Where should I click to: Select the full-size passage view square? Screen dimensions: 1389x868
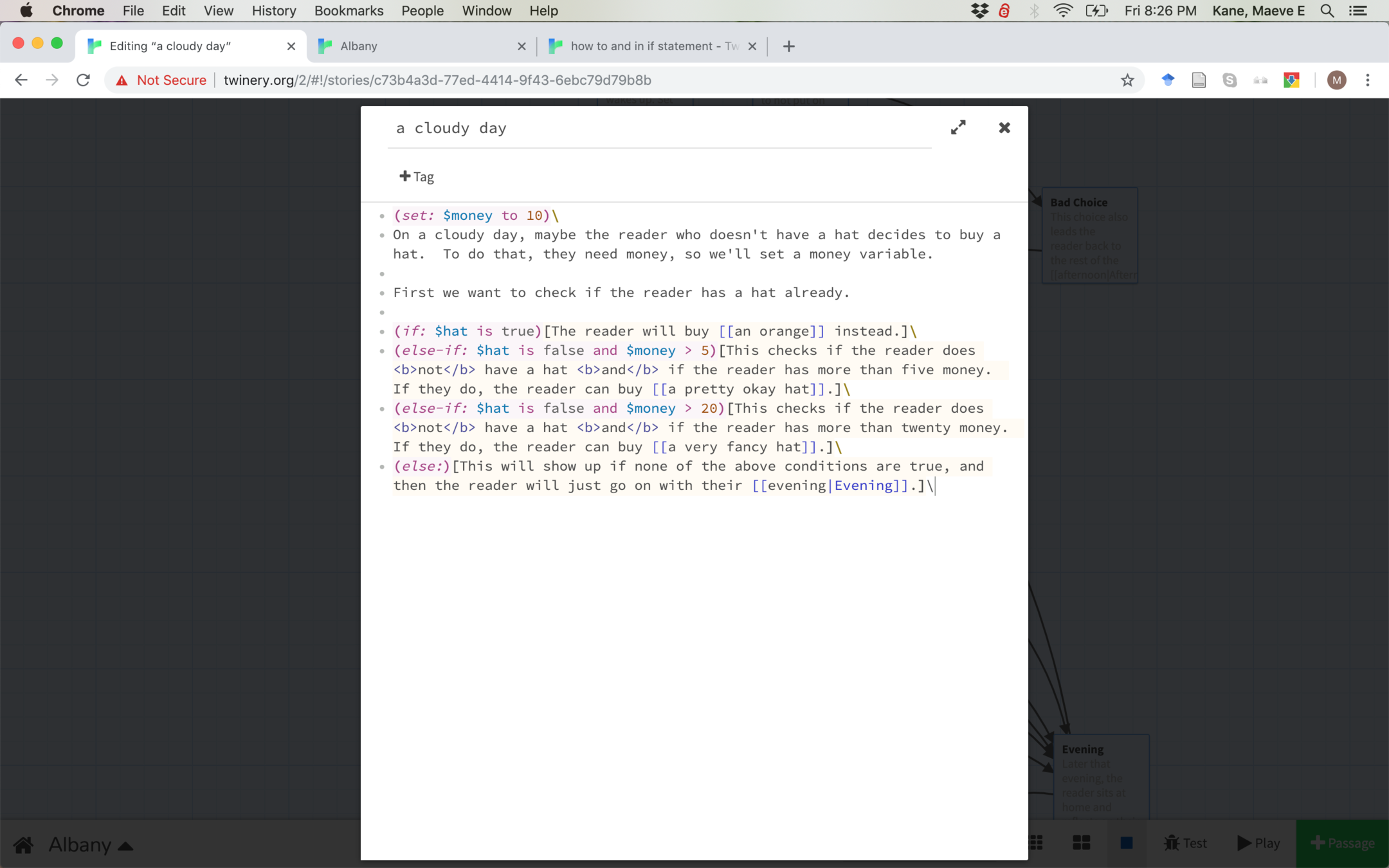pos(1127,843)
